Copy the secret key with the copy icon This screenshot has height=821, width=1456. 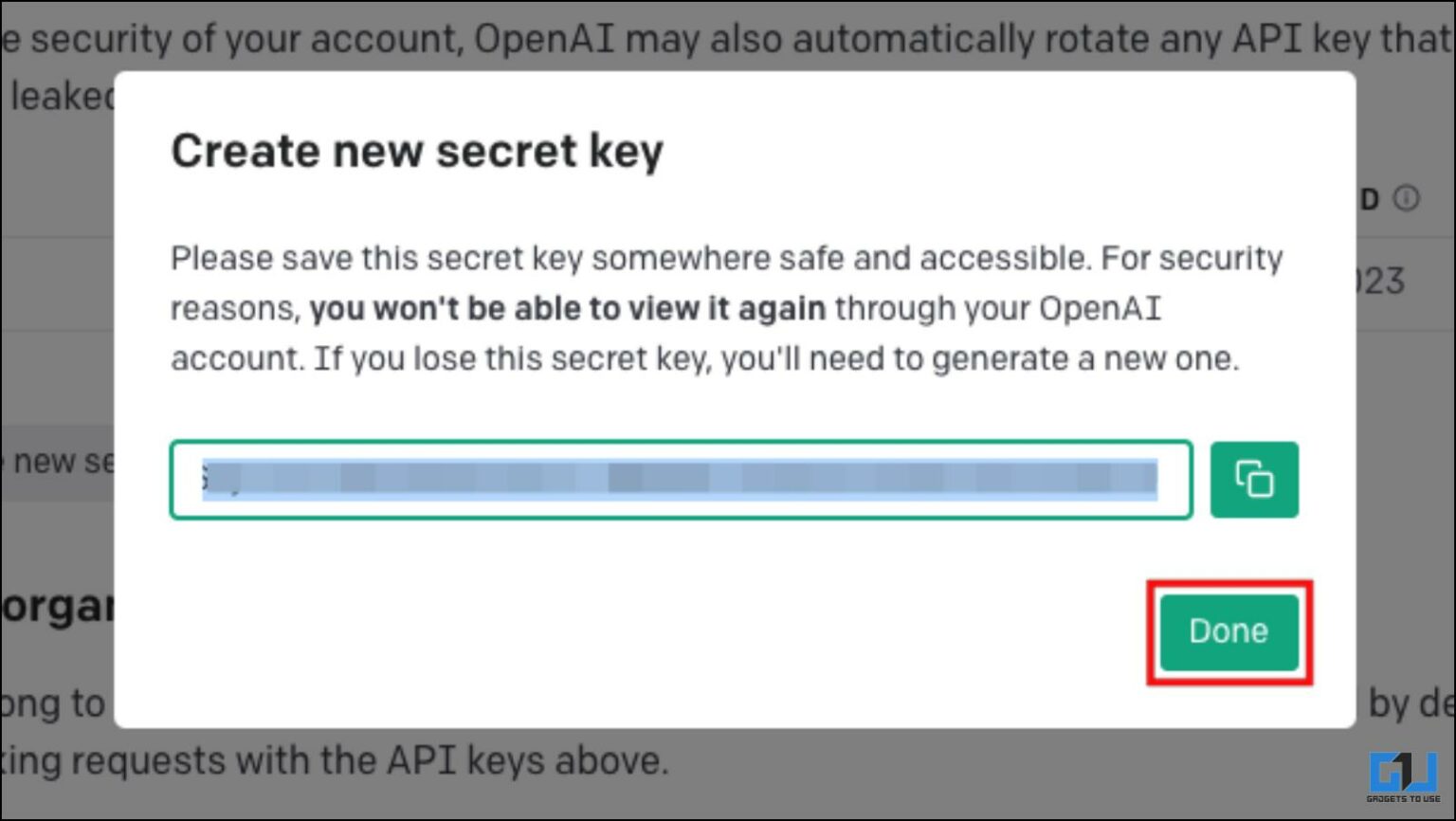click(1253, 480)
